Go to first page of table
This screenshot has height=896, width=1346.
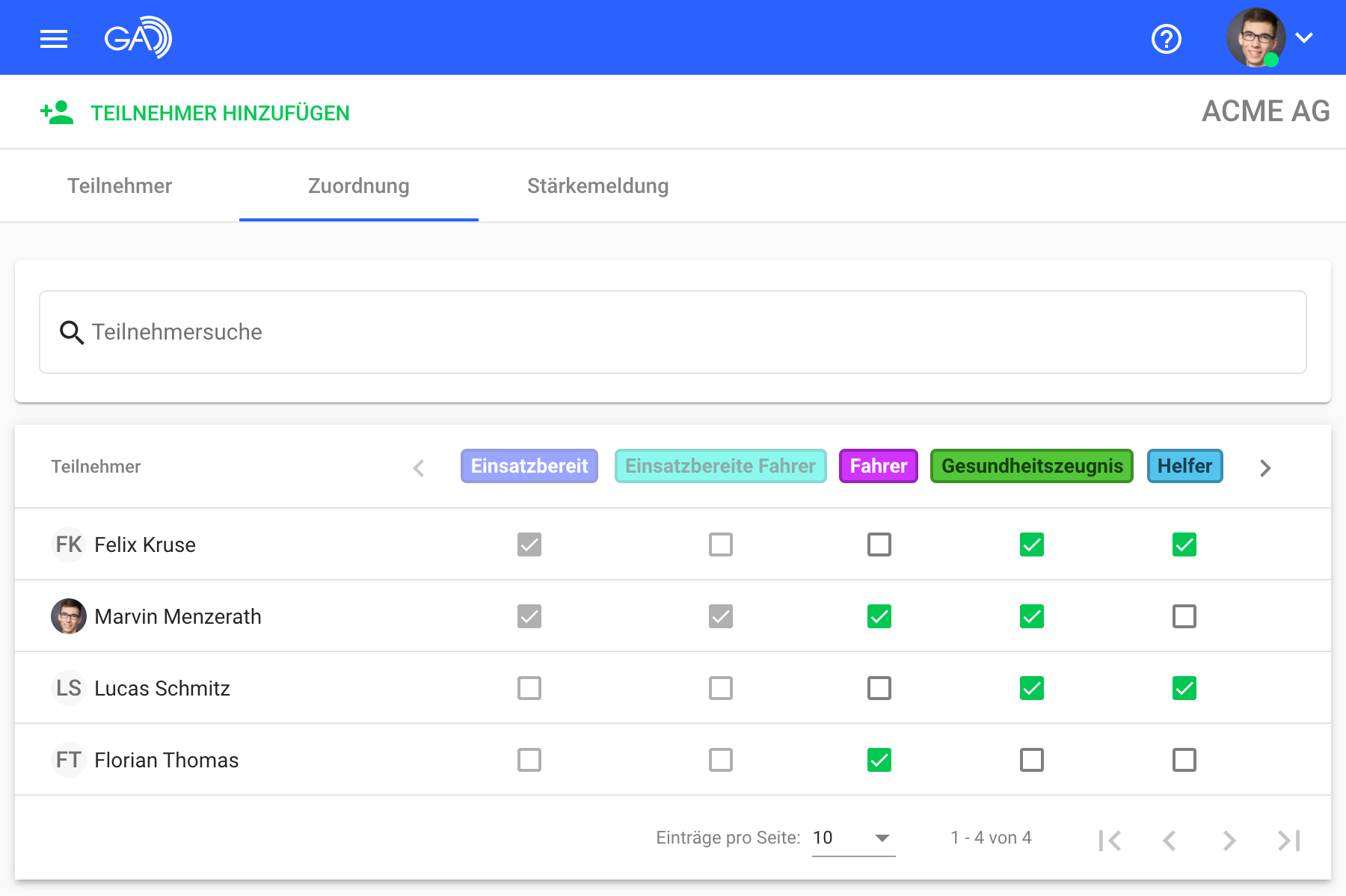1110,841
